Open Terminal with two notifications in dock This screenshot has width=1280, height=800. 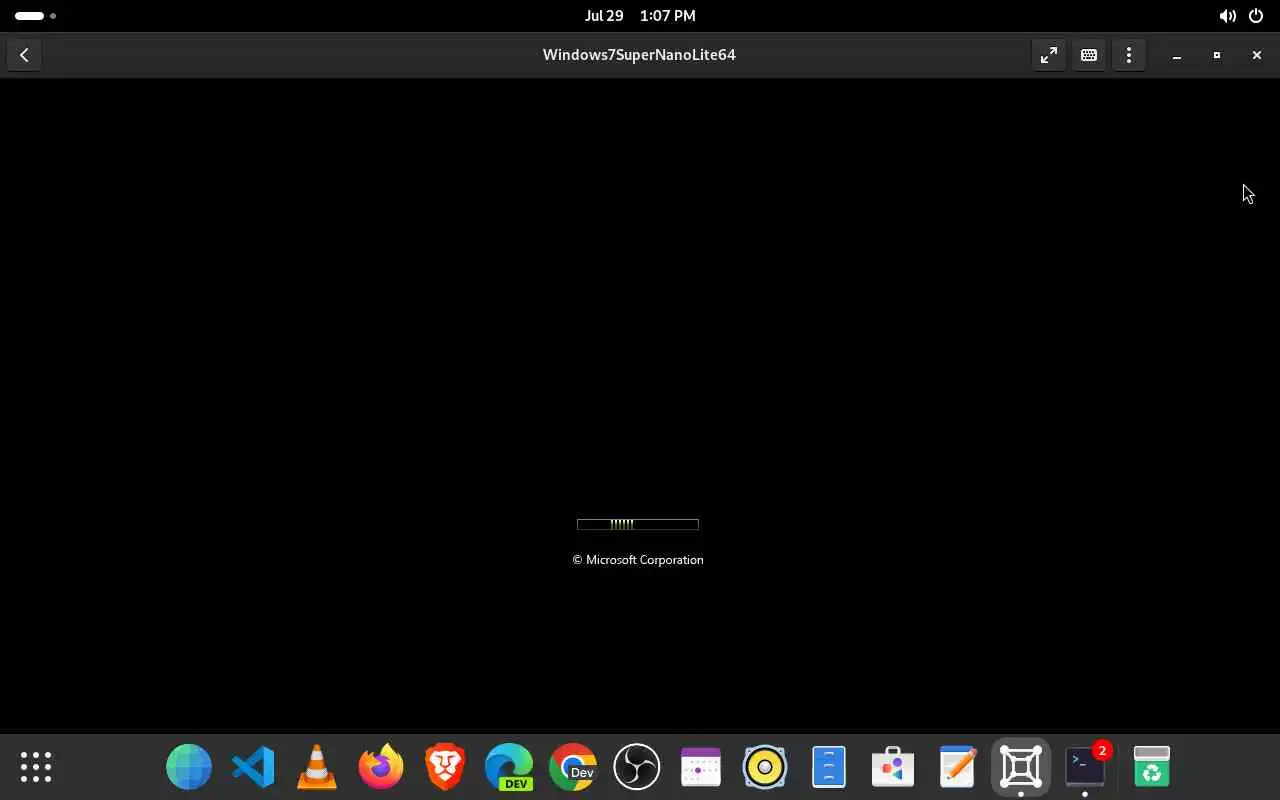click(1085, 767)
